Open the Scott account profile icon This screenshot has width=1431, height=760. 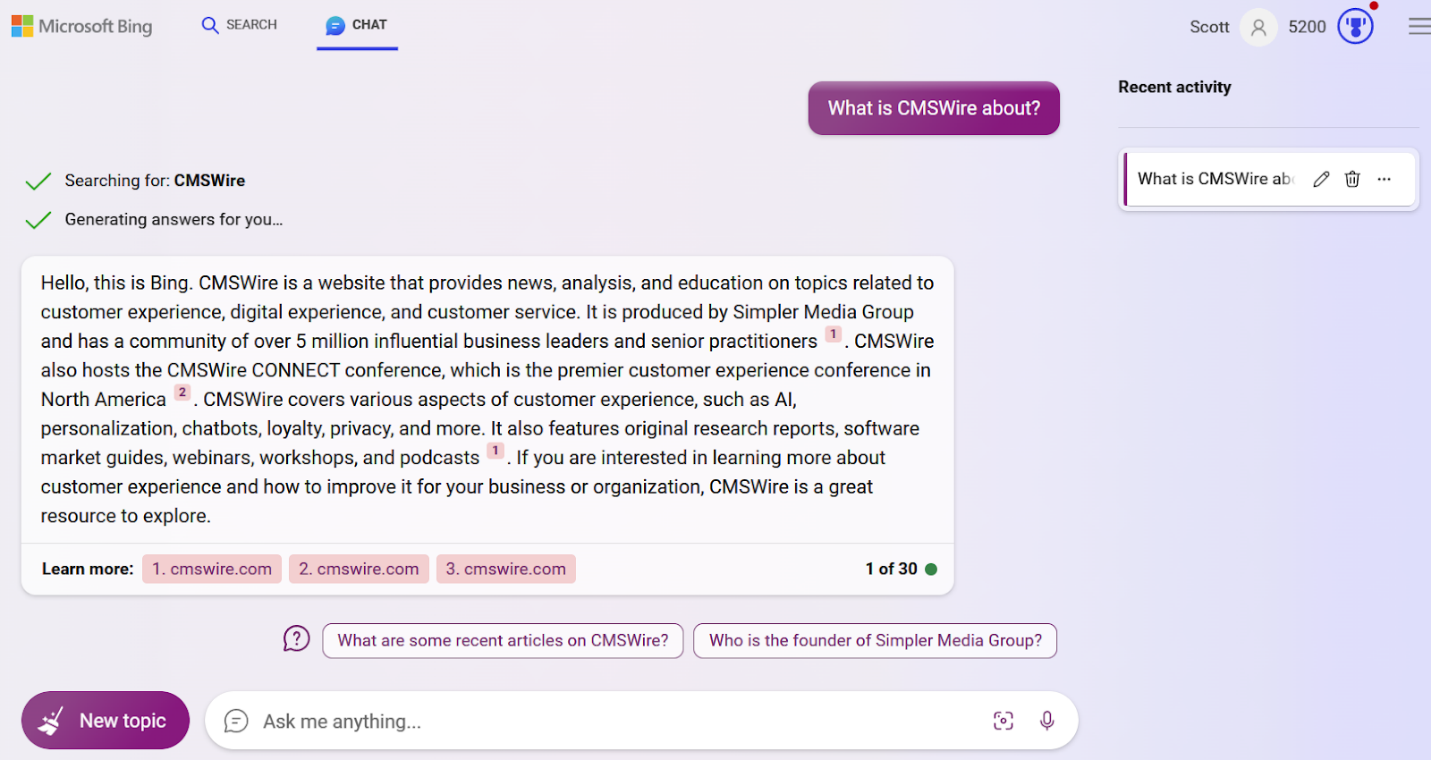(1258, 27)
